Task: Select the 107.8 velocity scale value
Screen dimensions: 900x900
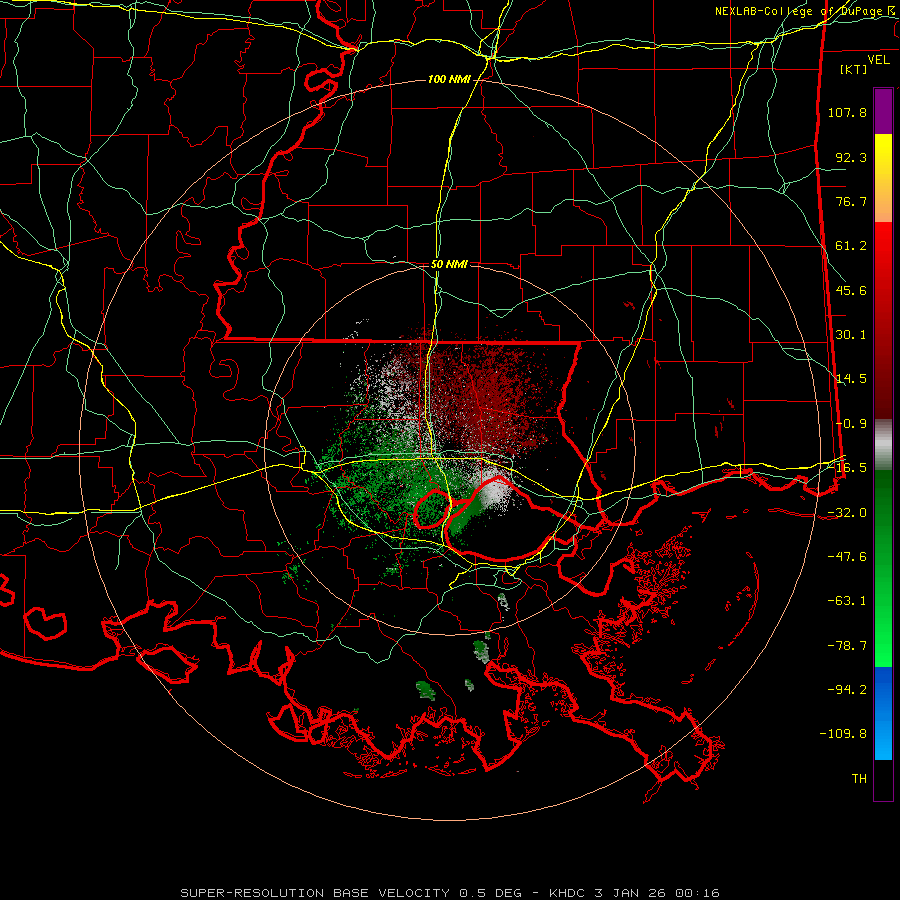Action: tap(847, 112)
